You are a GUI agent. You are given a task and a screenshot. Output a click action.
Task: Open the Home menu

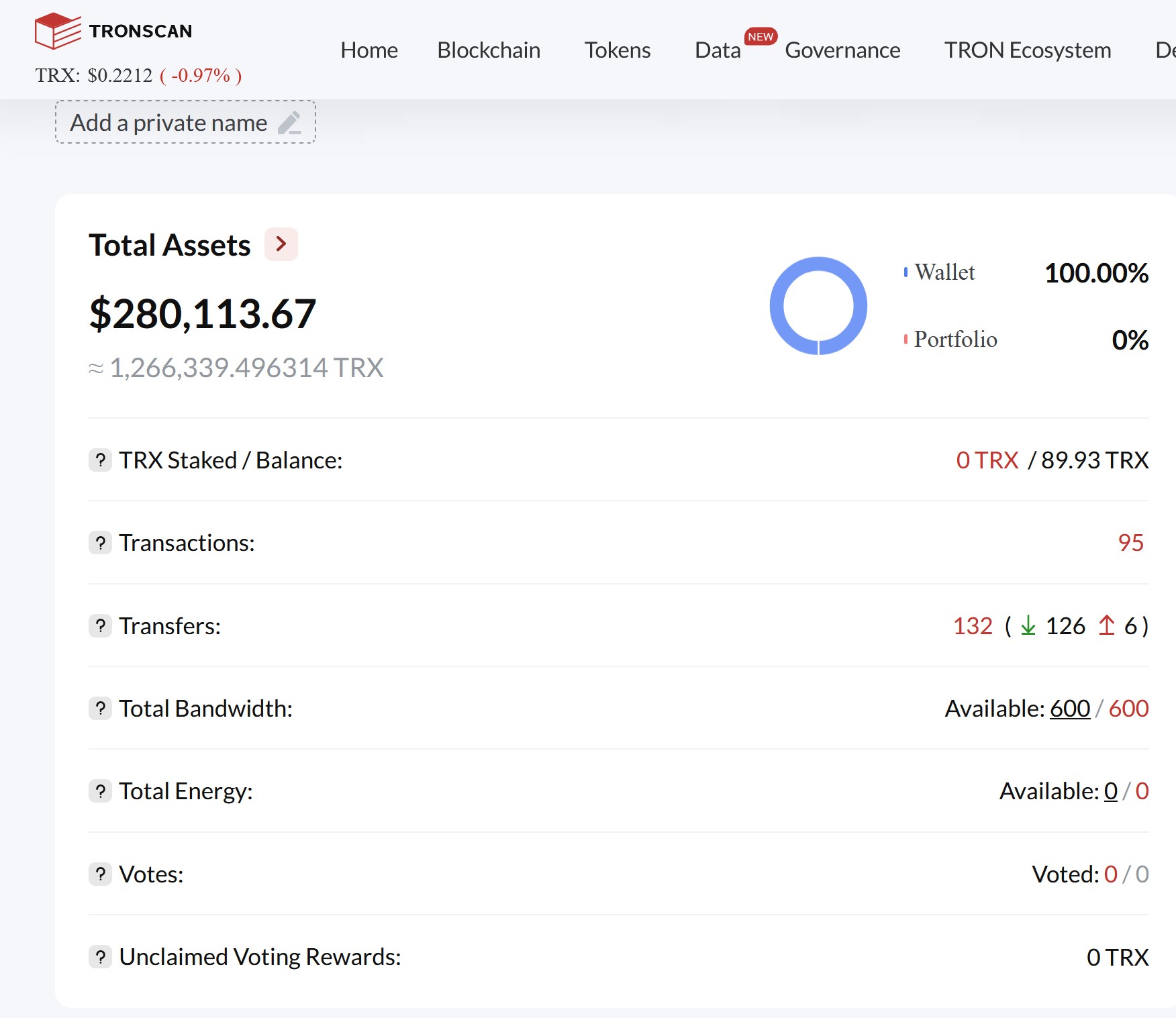369,50
